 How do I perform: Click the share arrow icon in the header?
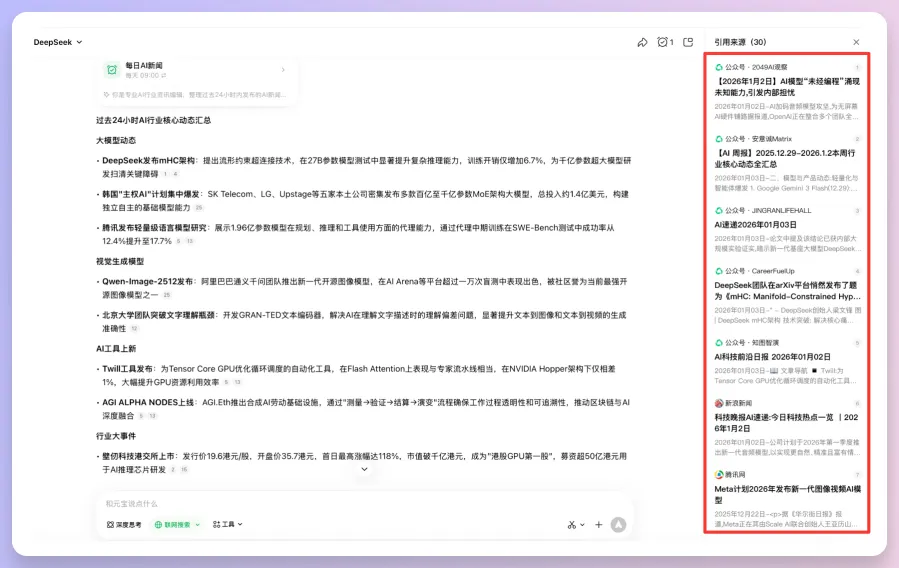click(642, 42)
